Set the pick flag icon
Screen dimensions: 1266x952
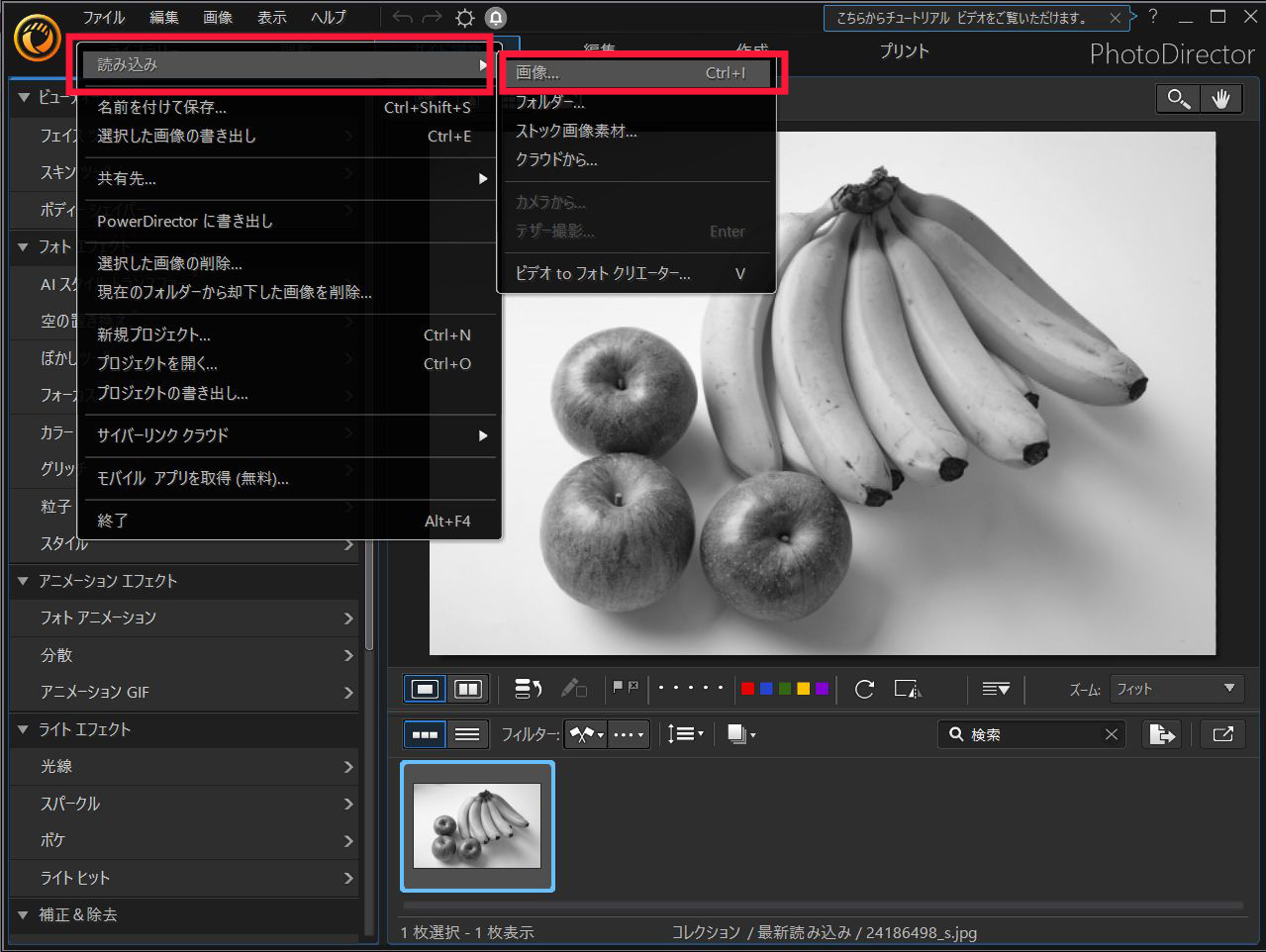(x=619, y=687)
